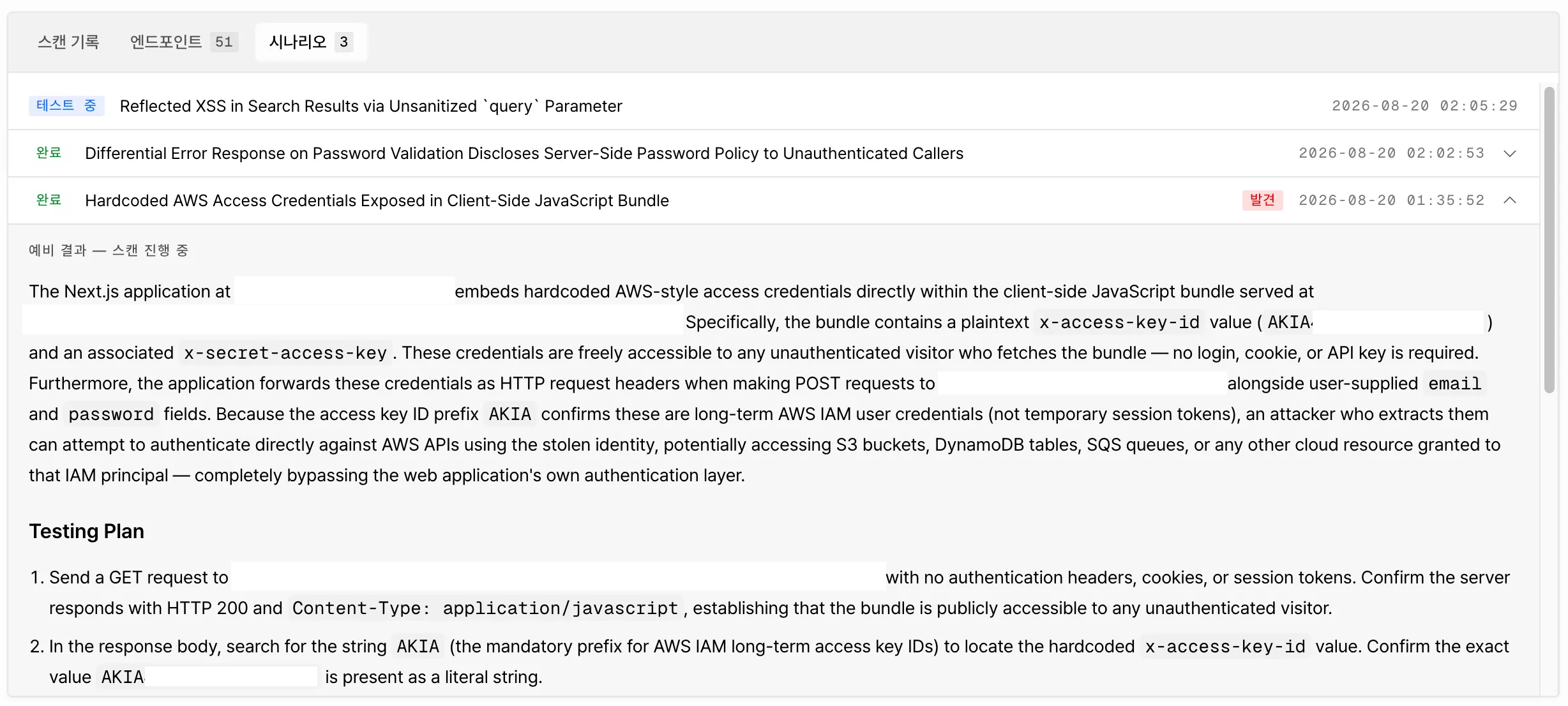Screen dimensions: 1568x706
Task: Expand the Differential Error Response row chevron
Action: tap(1509, 153)
